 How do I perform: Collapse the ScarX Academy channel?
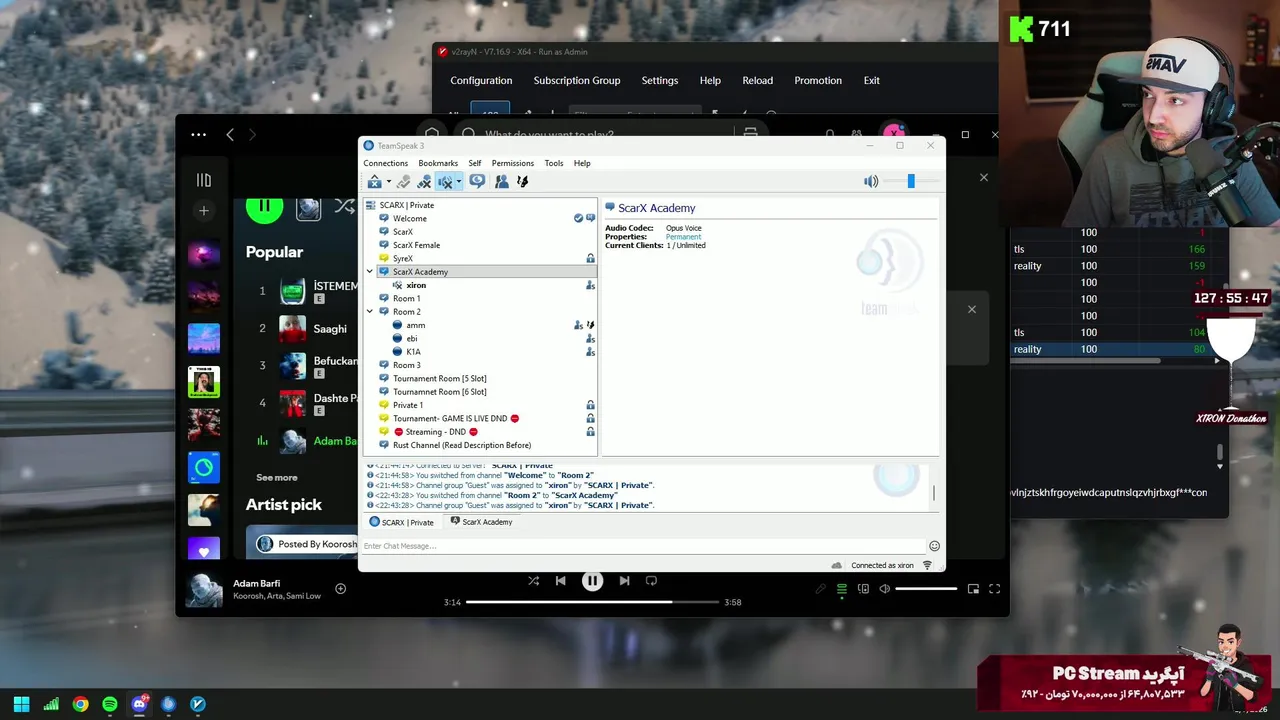[370, 272]
